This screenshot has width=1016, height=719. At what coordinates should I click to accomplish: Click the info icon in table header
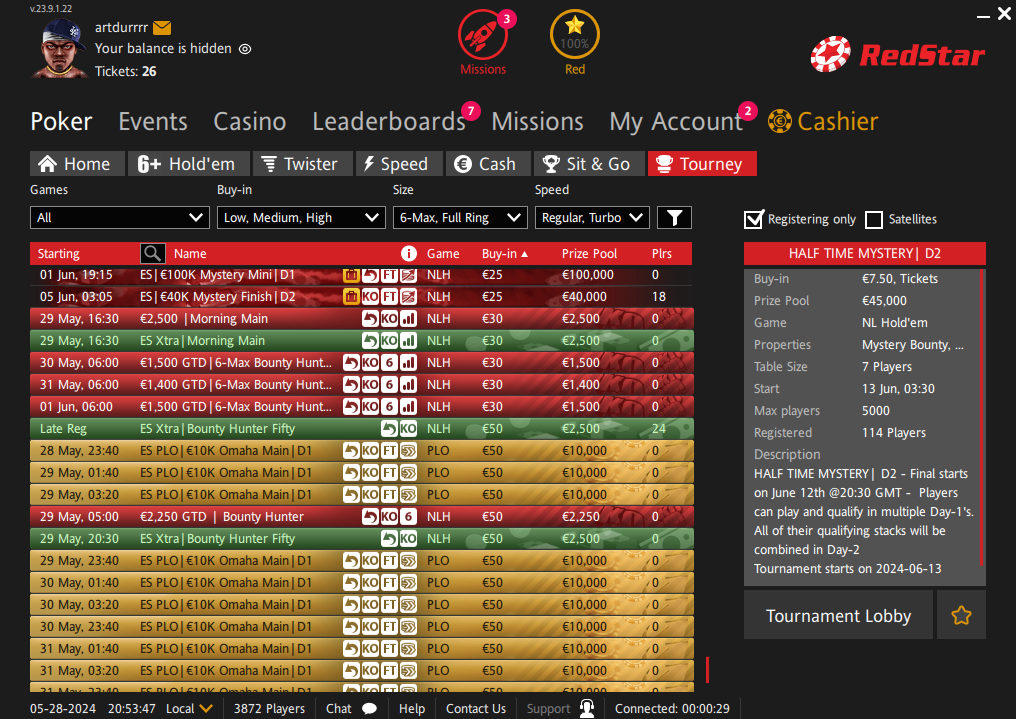click(x=408, y=253)
